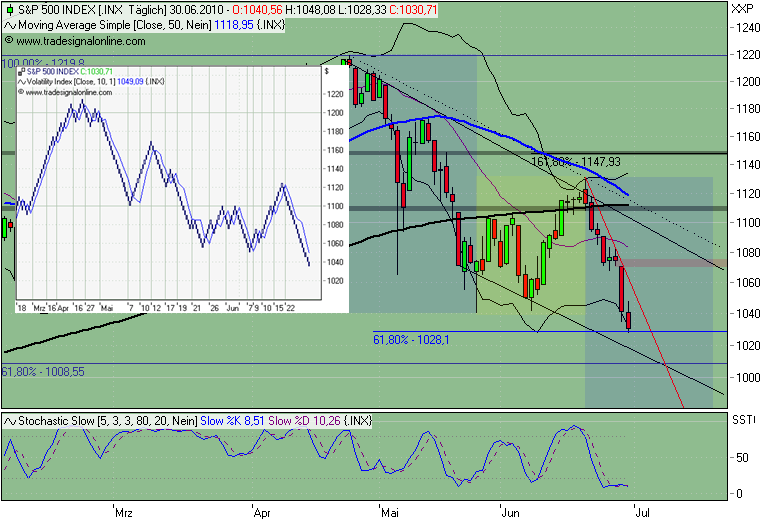Click the inset legend S&P 500 INDEX C:1030,71
The image size is (769, 520).
pyautogui.click(x=70, y=72)
